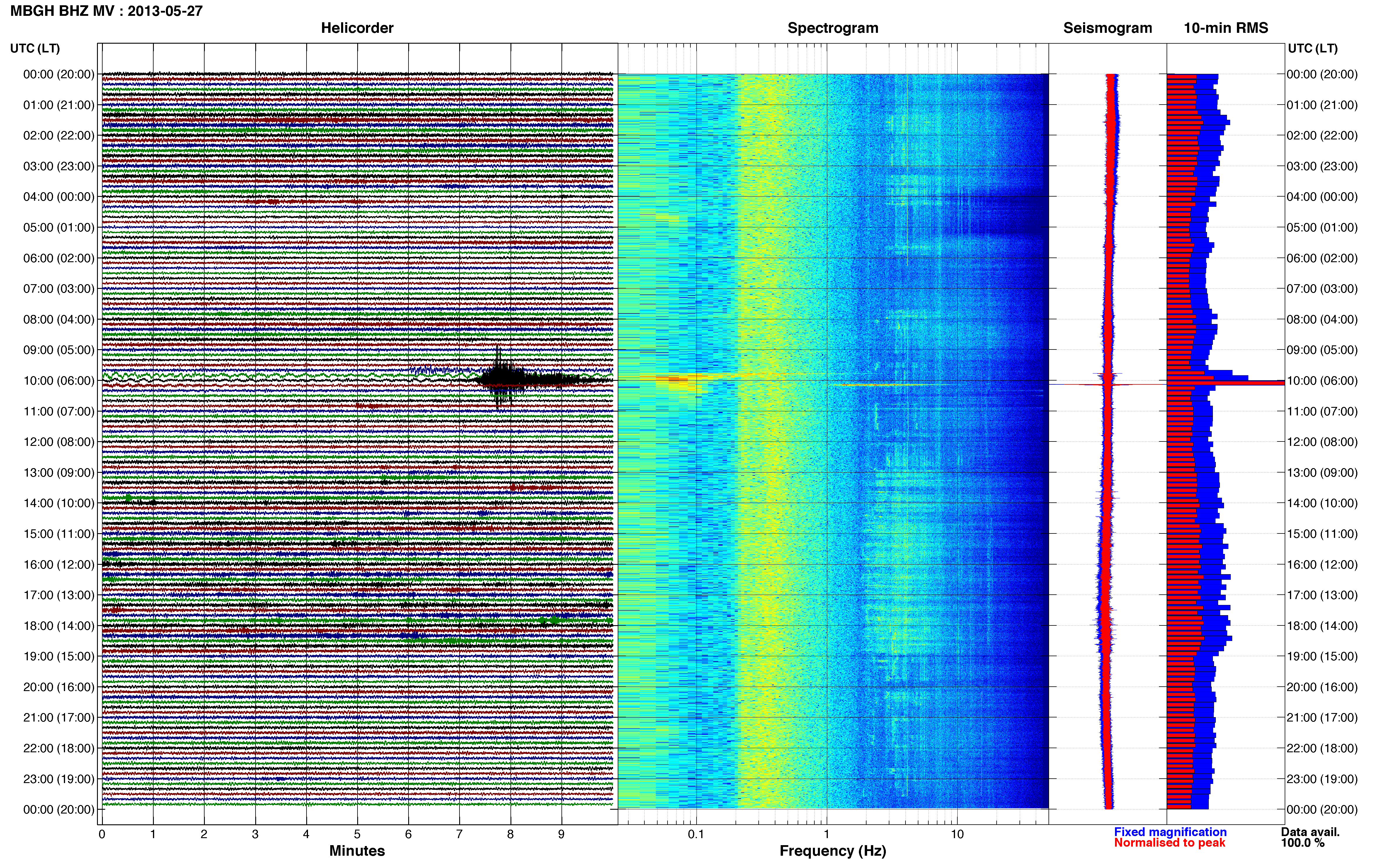Click '02:00 (22:00)' on the helicorder time axis
Screen dimensions: 1389x868
pos(59,135)
